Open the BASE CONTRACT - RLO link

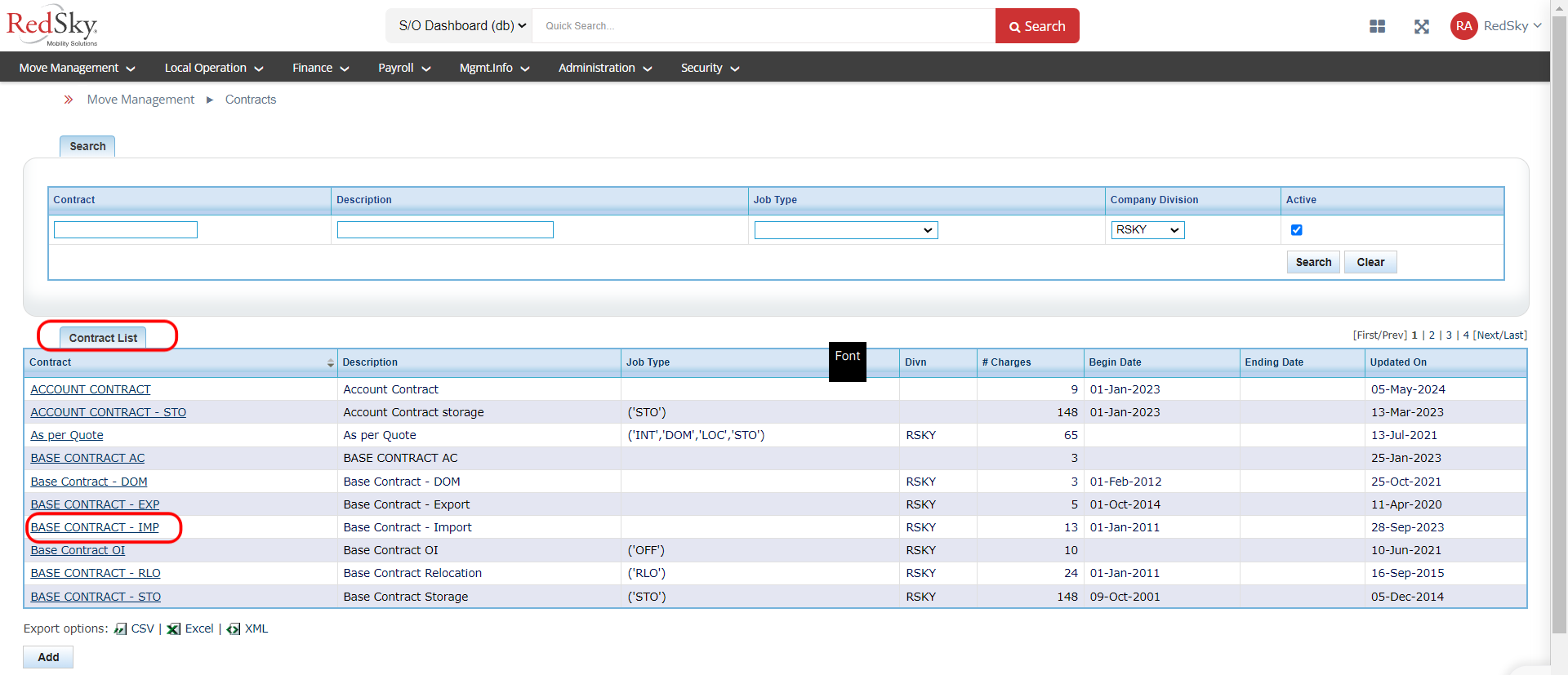[x=96, y=573]
